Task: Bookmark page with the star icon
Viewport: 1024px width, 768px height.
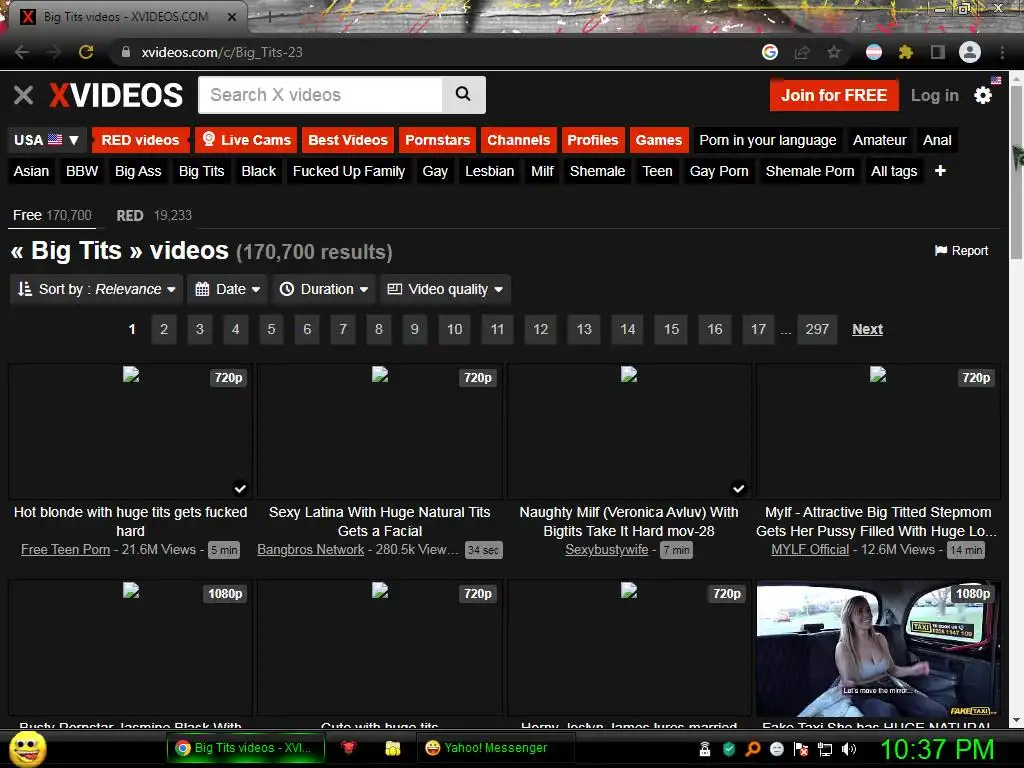Action: click(834, 52)
